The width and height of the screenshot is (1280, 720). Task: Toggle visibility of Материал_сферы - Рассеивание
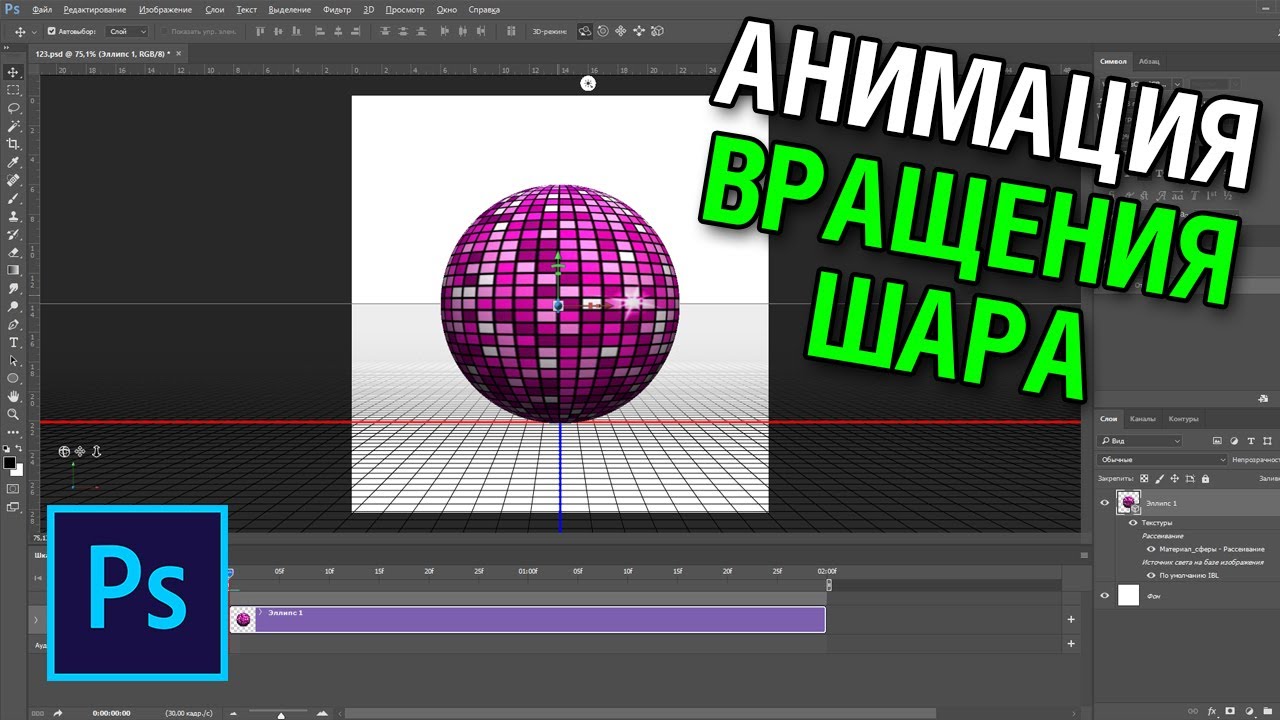tap(1151, 548)
